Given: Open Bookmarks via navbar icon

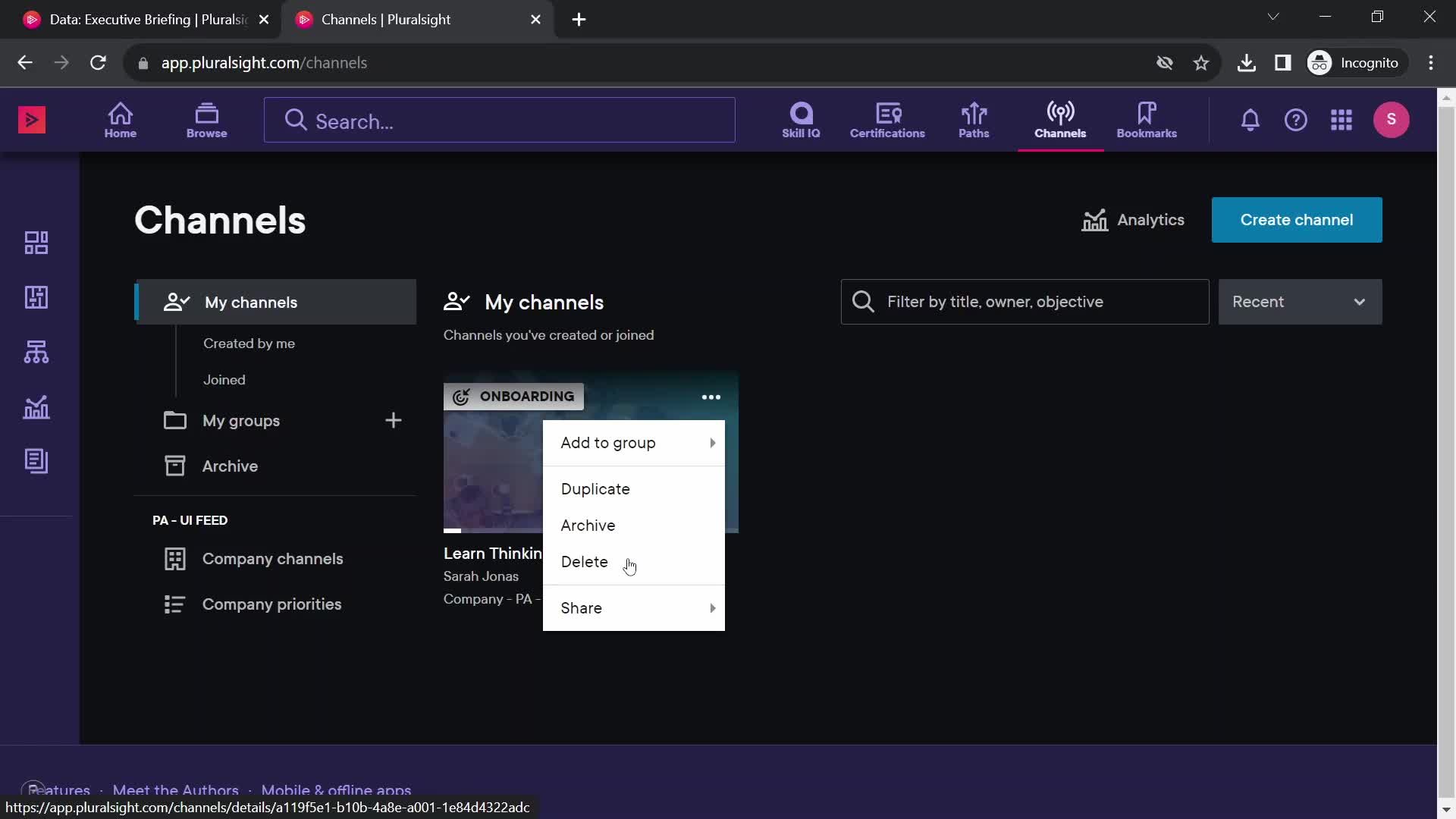Looking at the screenshot, I should click(x=1146, y=119).
